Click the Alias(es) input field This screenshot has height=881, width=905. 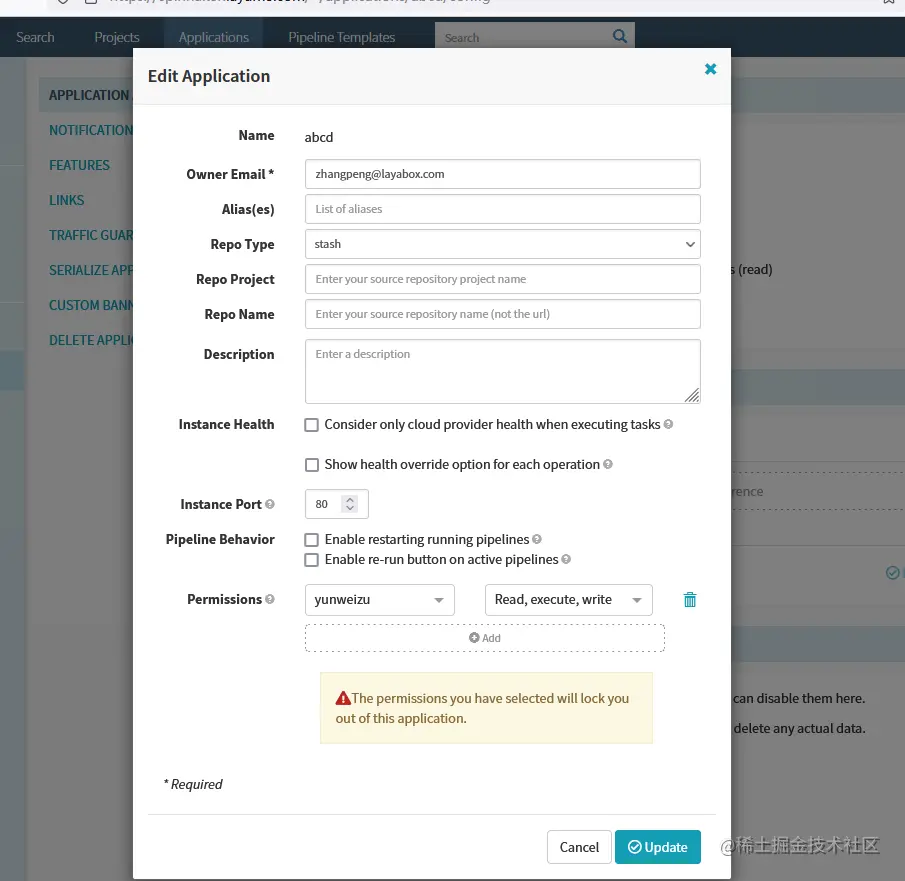(x=503, y=209)
